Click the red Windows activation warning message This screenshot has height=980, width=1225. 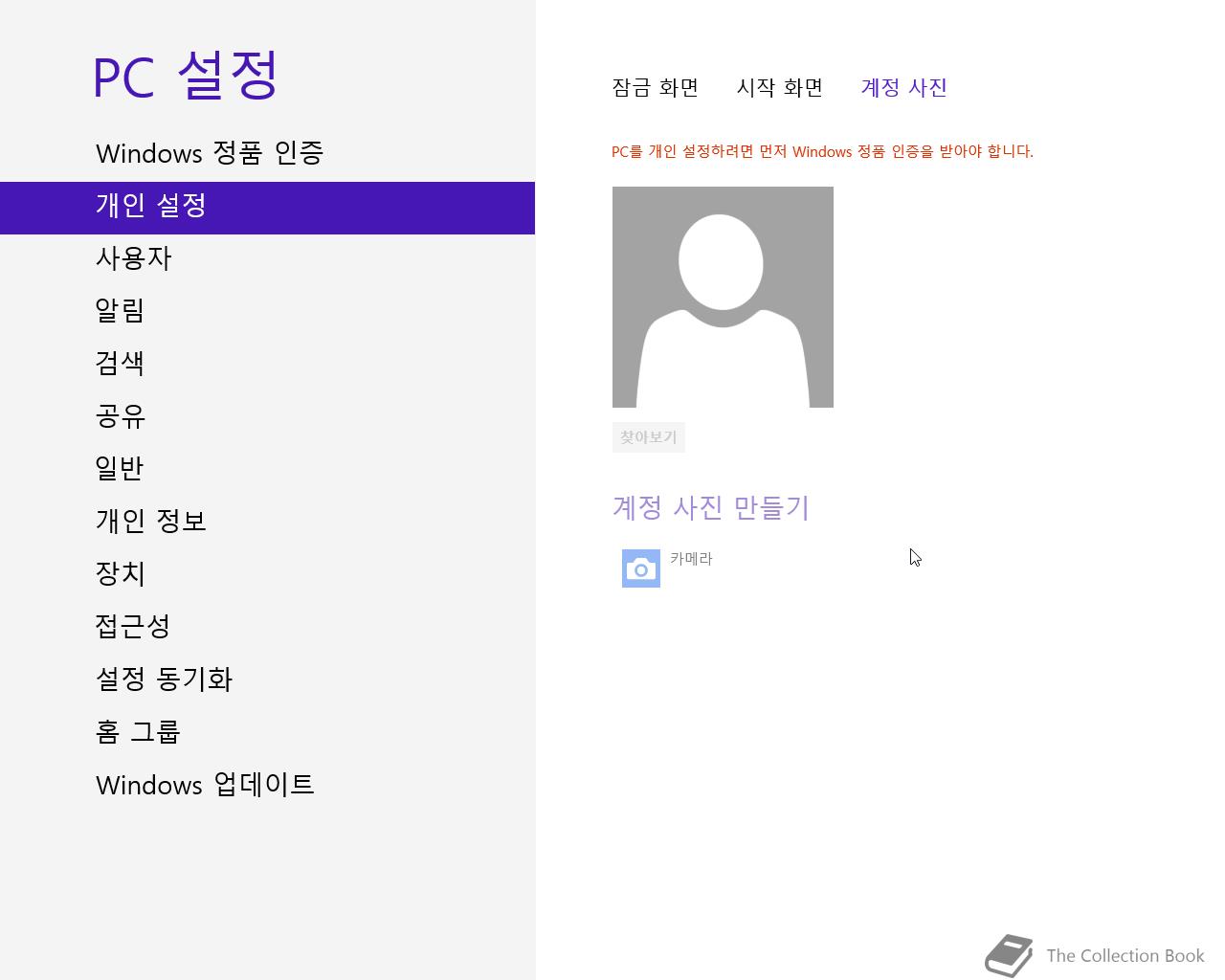[x=822, y=151]
